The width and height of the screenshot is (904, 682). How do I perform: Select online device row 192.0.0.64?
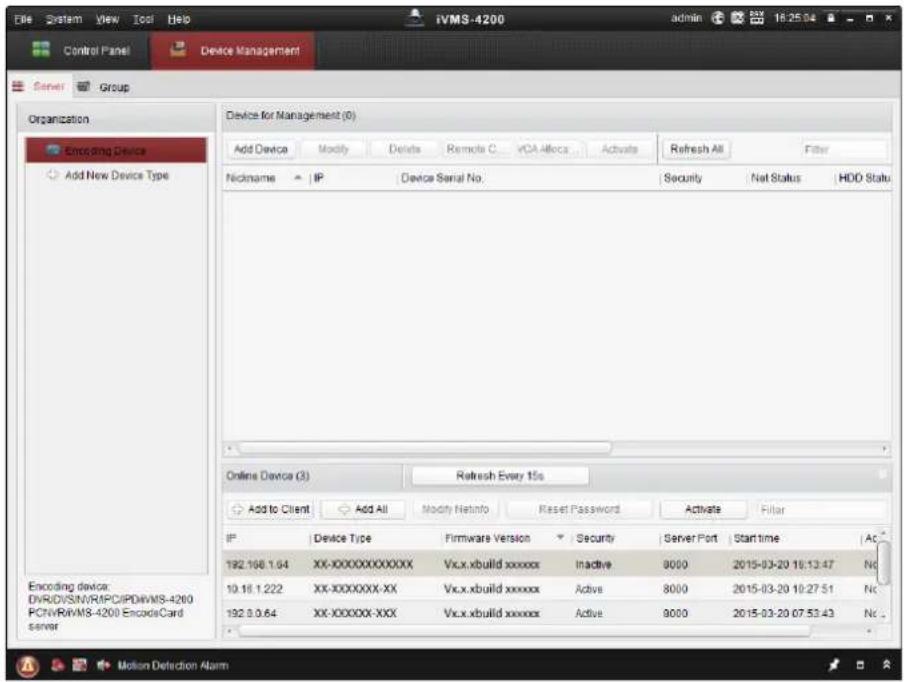coord(551,613)
